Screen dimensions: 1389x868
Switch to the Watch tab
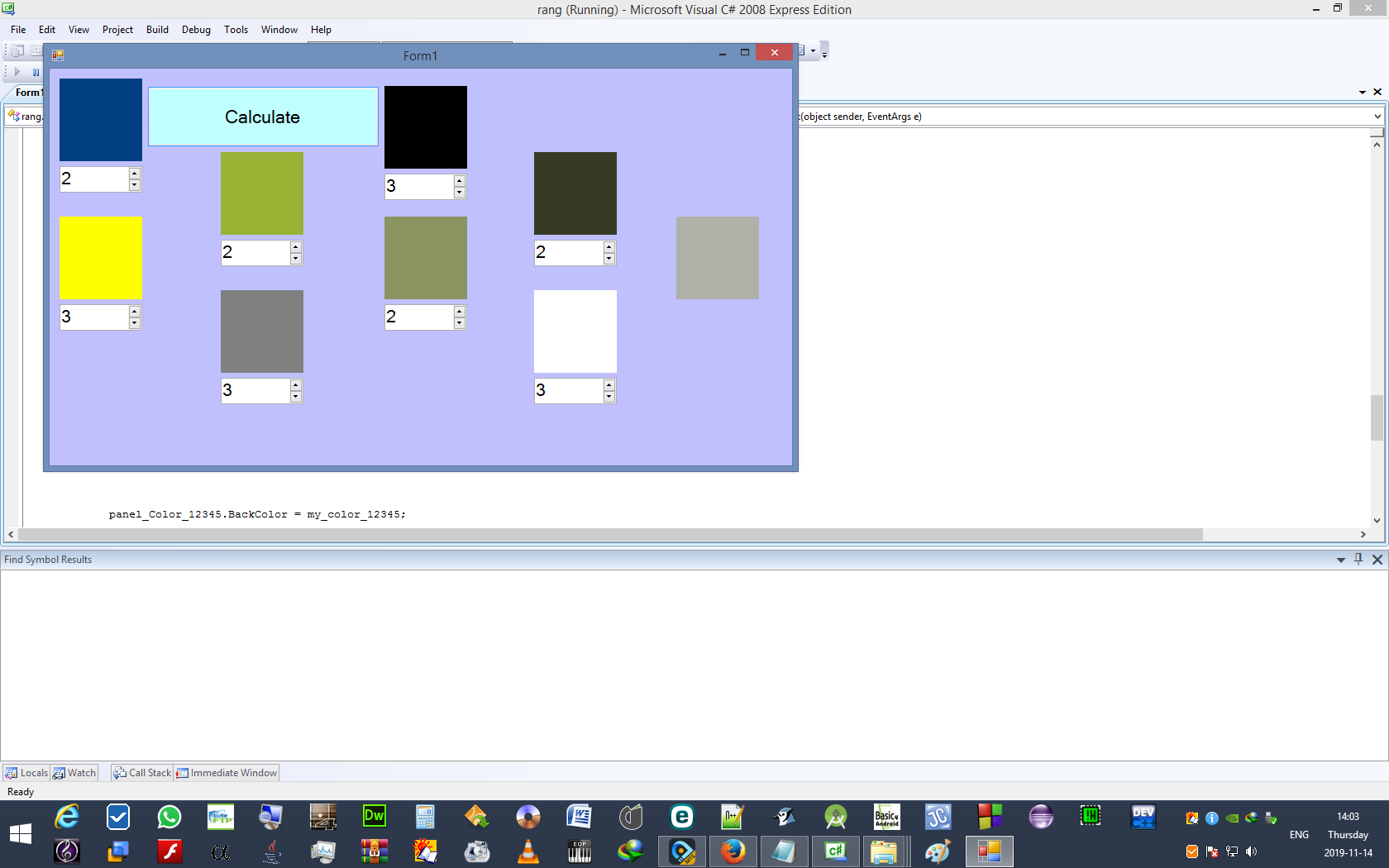tap(74, 773)
